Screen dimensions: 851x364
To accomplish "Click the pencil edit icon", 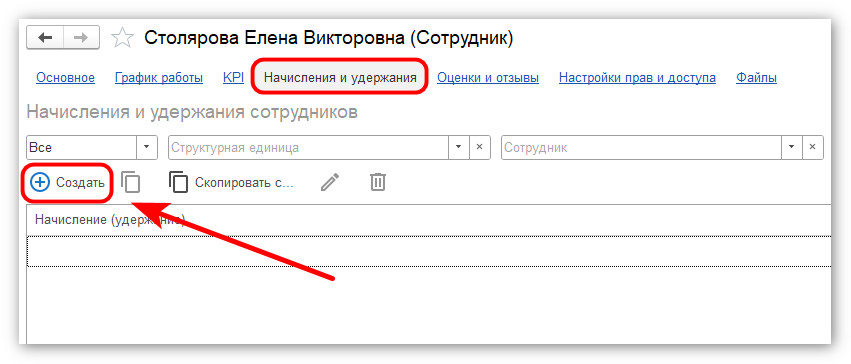I will [329, 182].
